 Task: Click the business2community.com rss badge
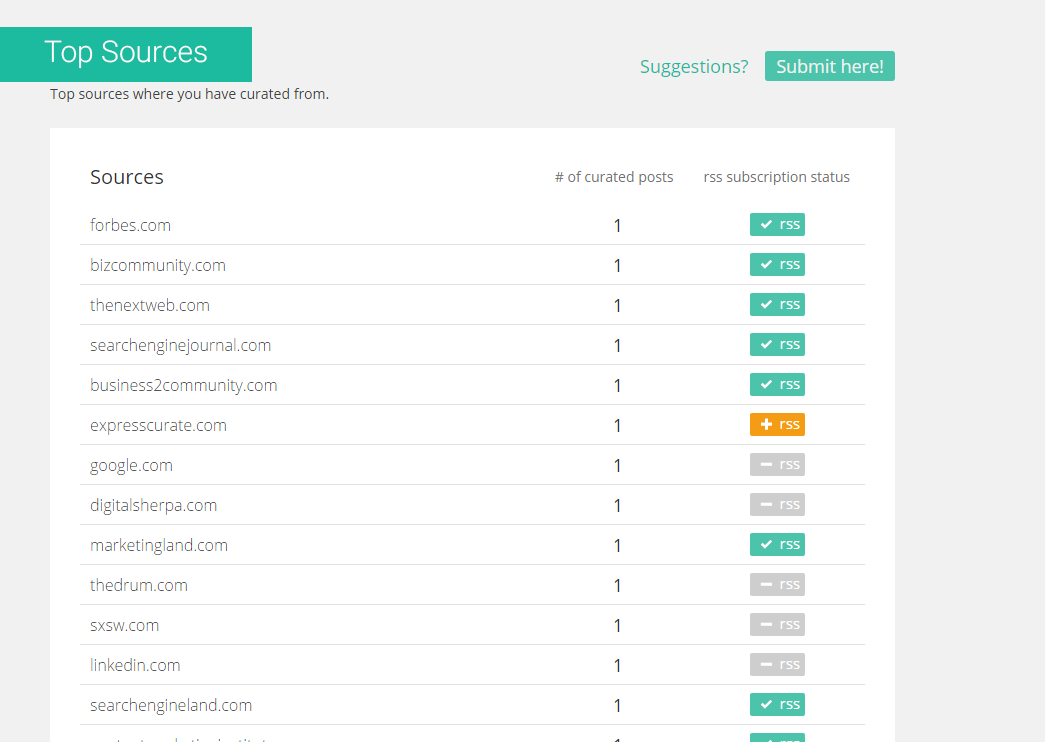coord(777,385)
